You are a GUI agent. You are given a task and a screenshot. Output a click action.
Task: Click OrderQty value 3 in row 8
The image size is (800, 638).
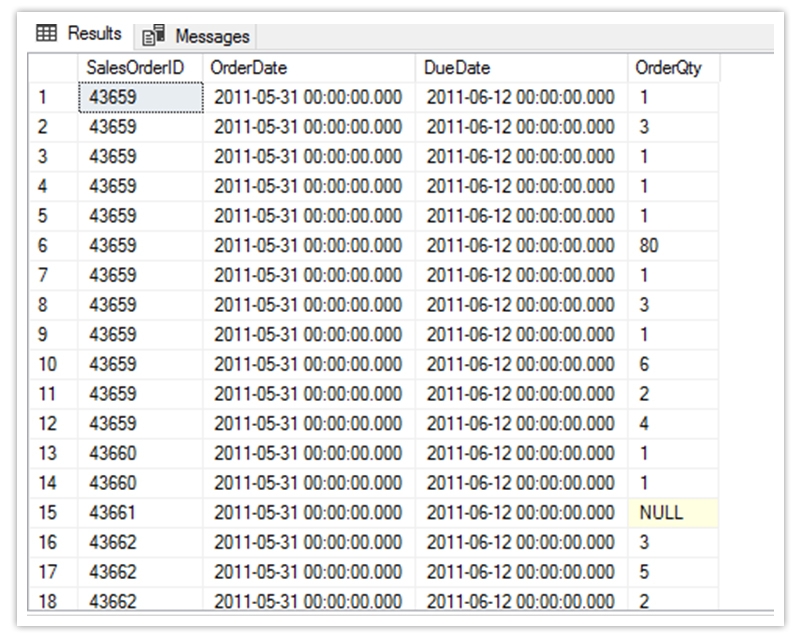click(673, 305)
